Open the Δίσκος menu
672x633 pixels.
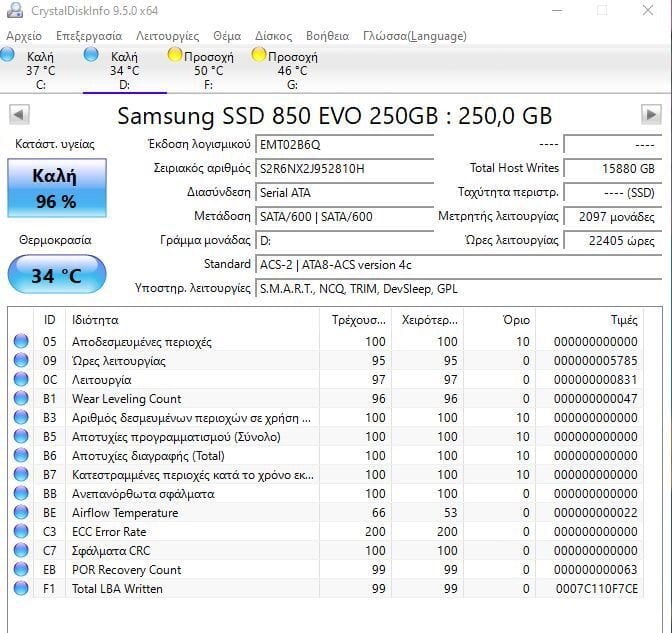pyautogui.click(x=273, y=36)
